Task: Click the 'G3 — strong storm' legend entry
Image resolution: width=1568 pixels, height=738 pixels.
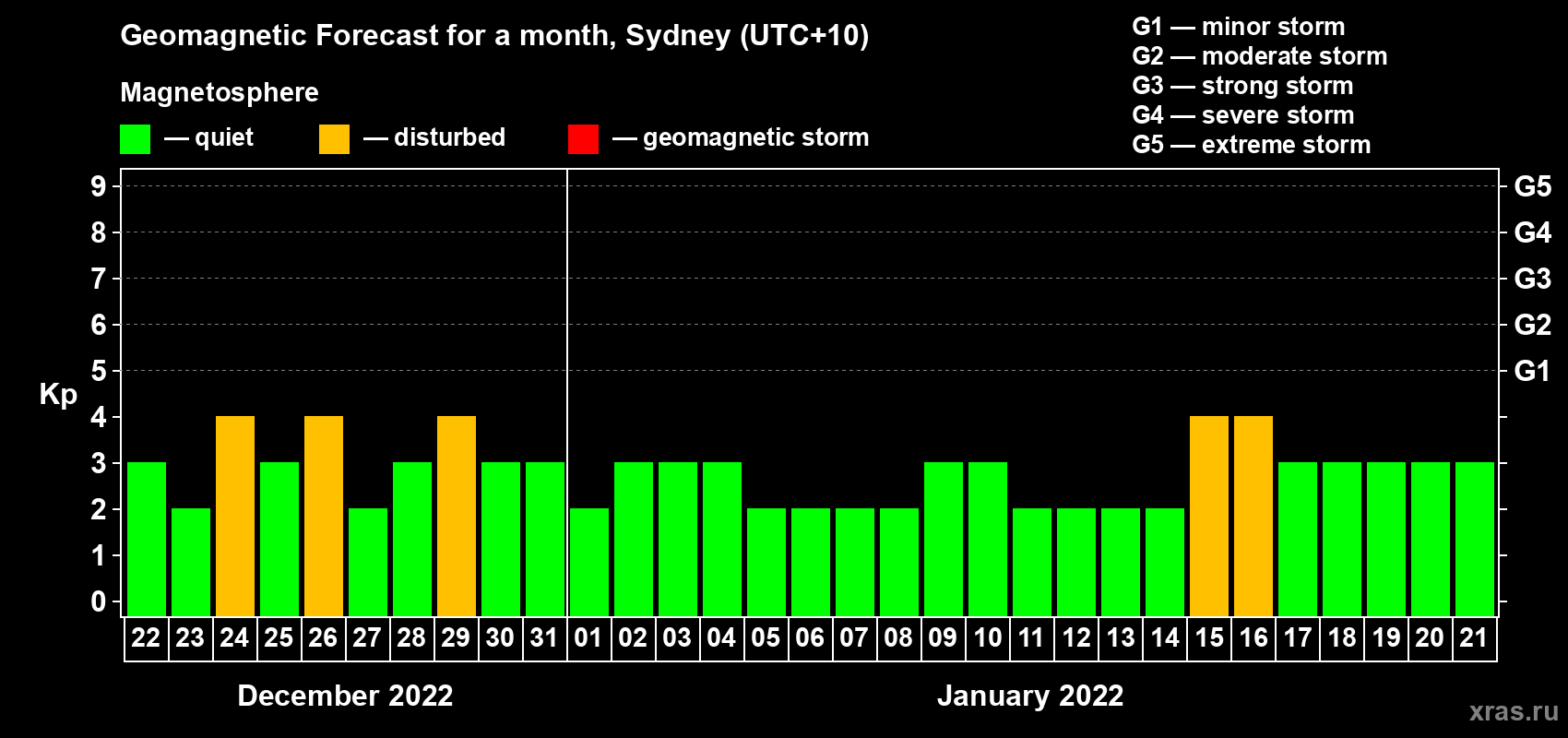Action: (x=1242, y=86)
